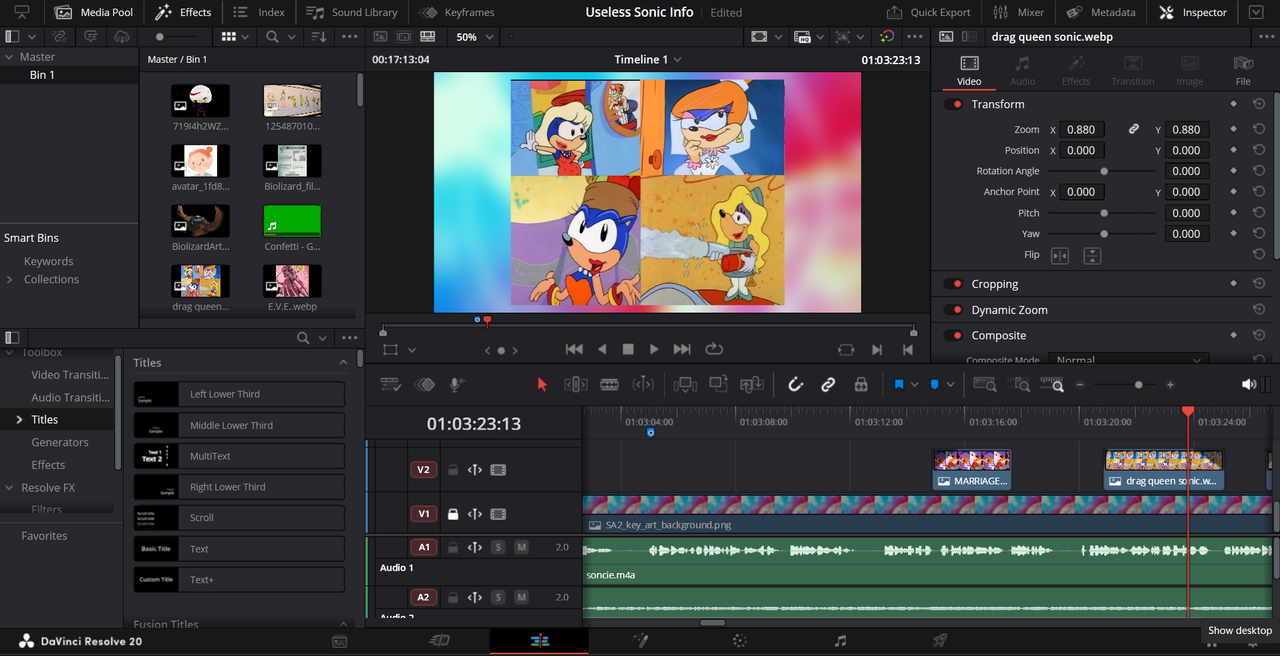The height and width of the screenshot is (656, 1280).
Task: Mute the A1 audio track
Action: [x=521, y=547]
